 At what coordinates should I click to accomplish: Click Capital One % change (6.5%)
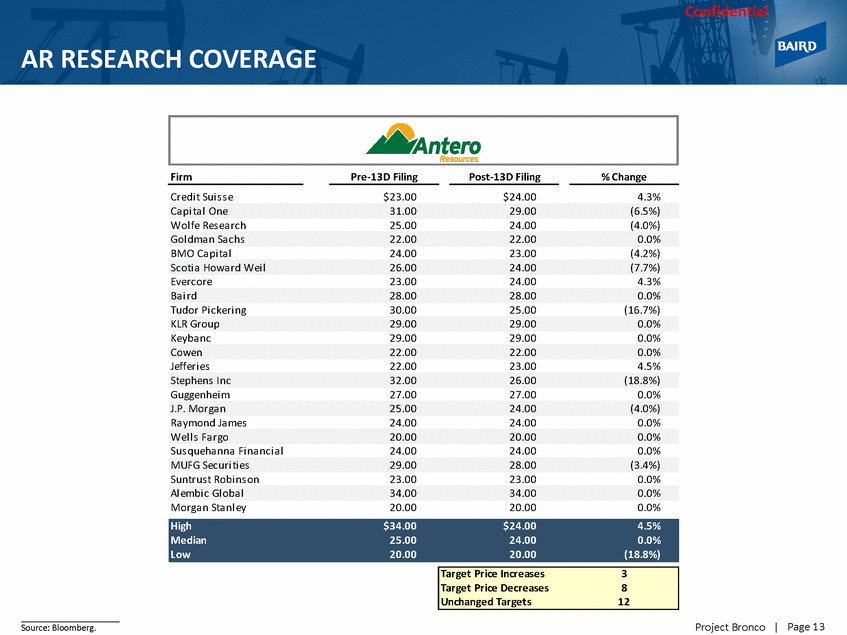click(646, 211)
